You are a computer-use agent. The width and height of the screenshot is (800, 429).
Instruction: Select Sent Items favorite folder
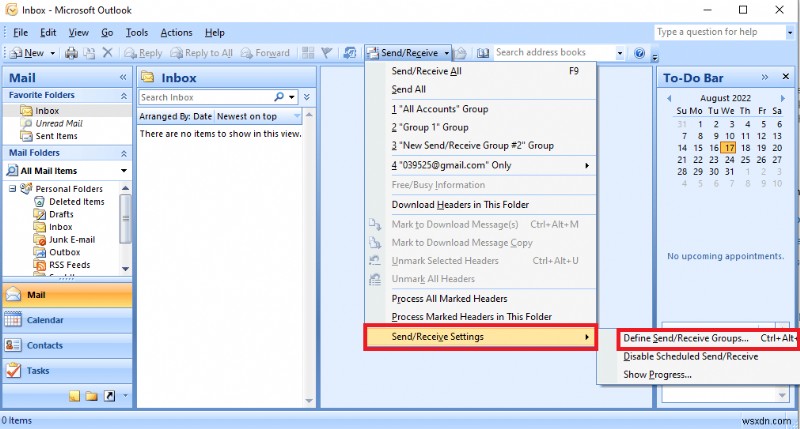[x=56, y=136]
